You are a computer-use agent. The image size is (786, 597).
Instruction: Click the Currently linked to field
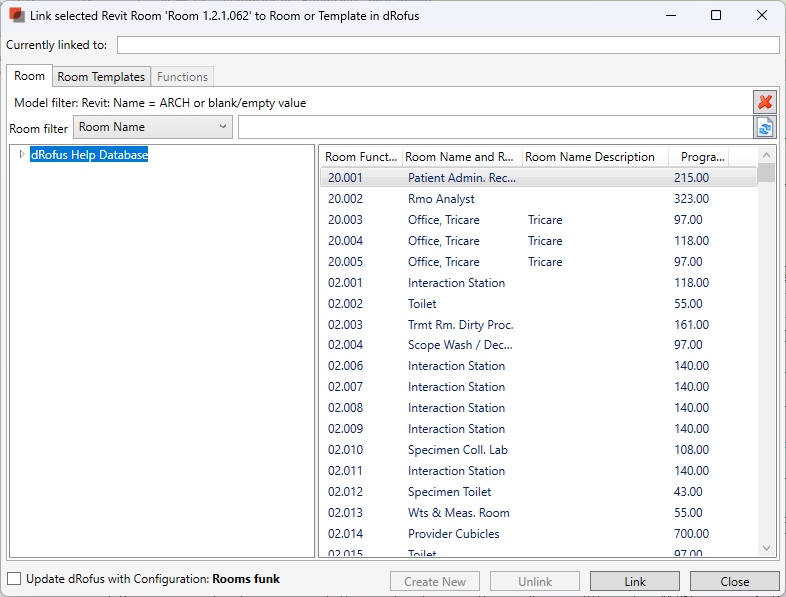(x=447, y=45)
